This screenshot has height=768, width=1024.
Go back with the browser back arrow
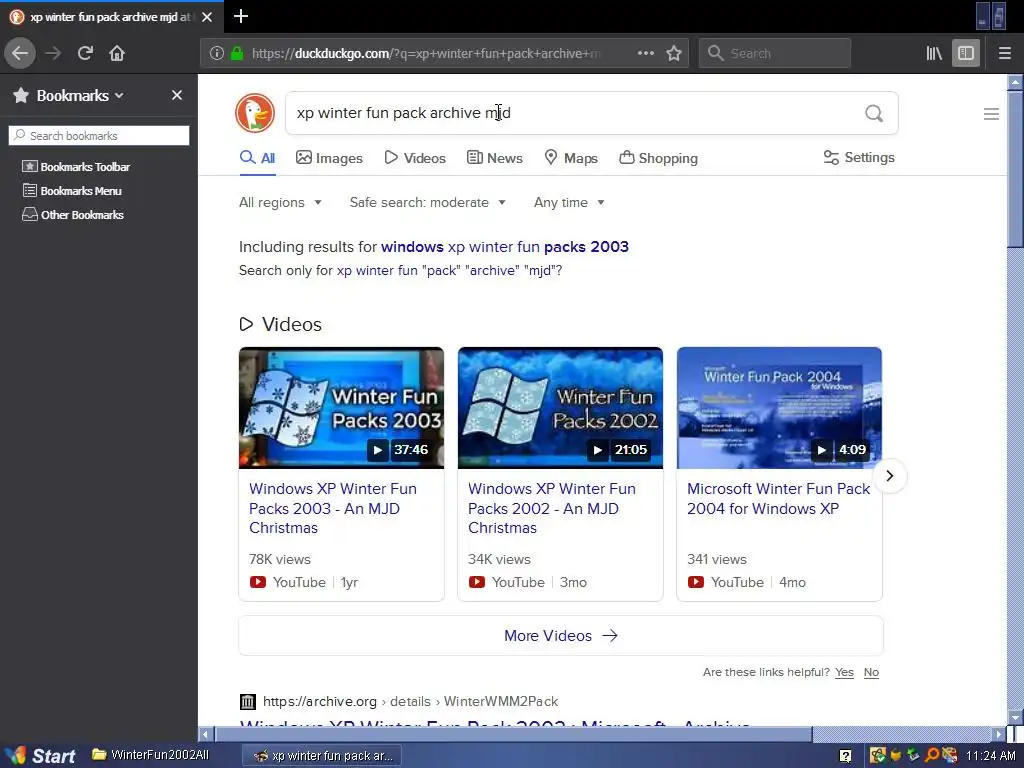pyautogui.click(x=20, y=53)
